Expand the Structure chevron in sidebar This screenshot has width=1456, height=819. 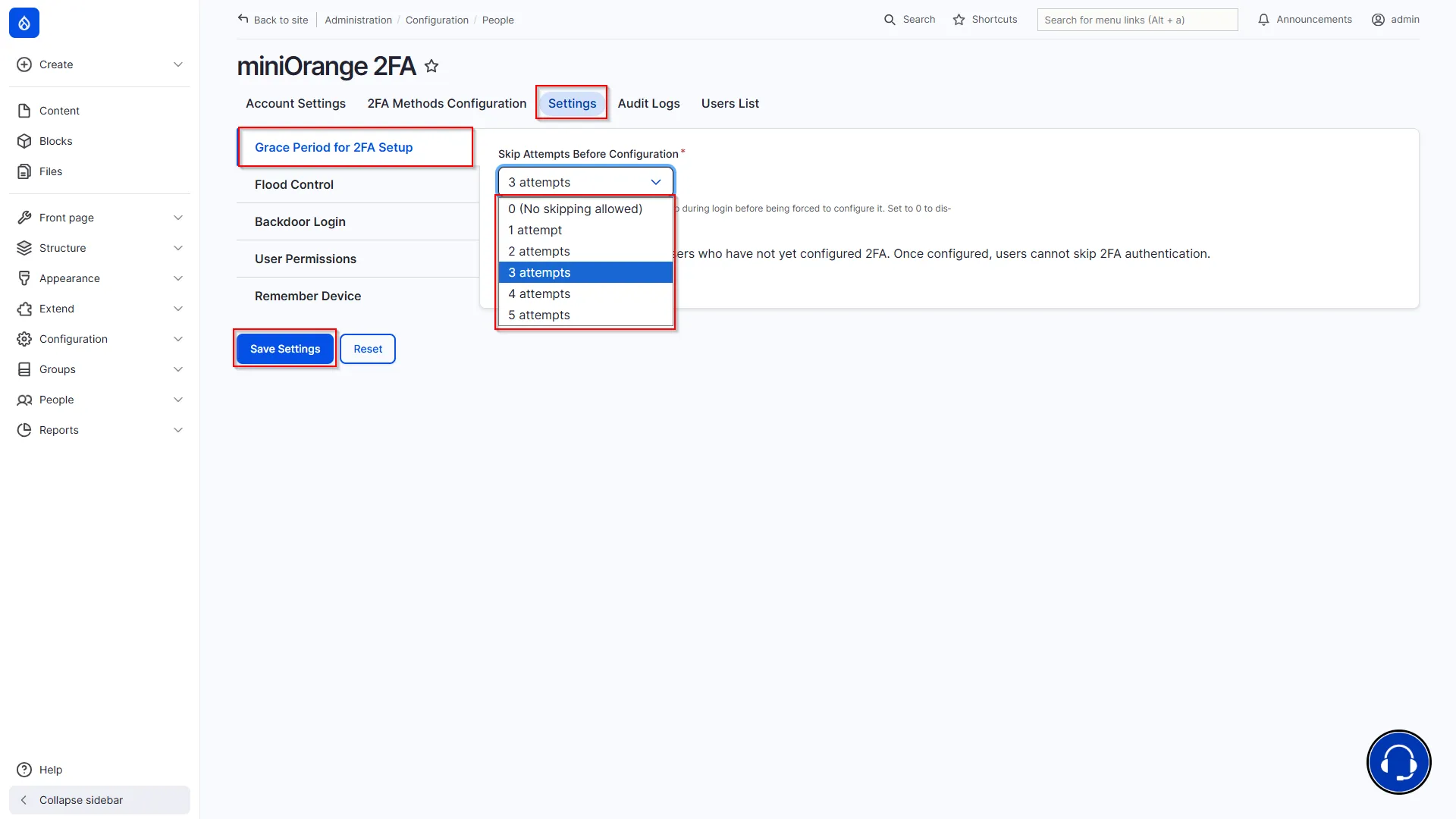pyautogui.click(x=178, y=248)
